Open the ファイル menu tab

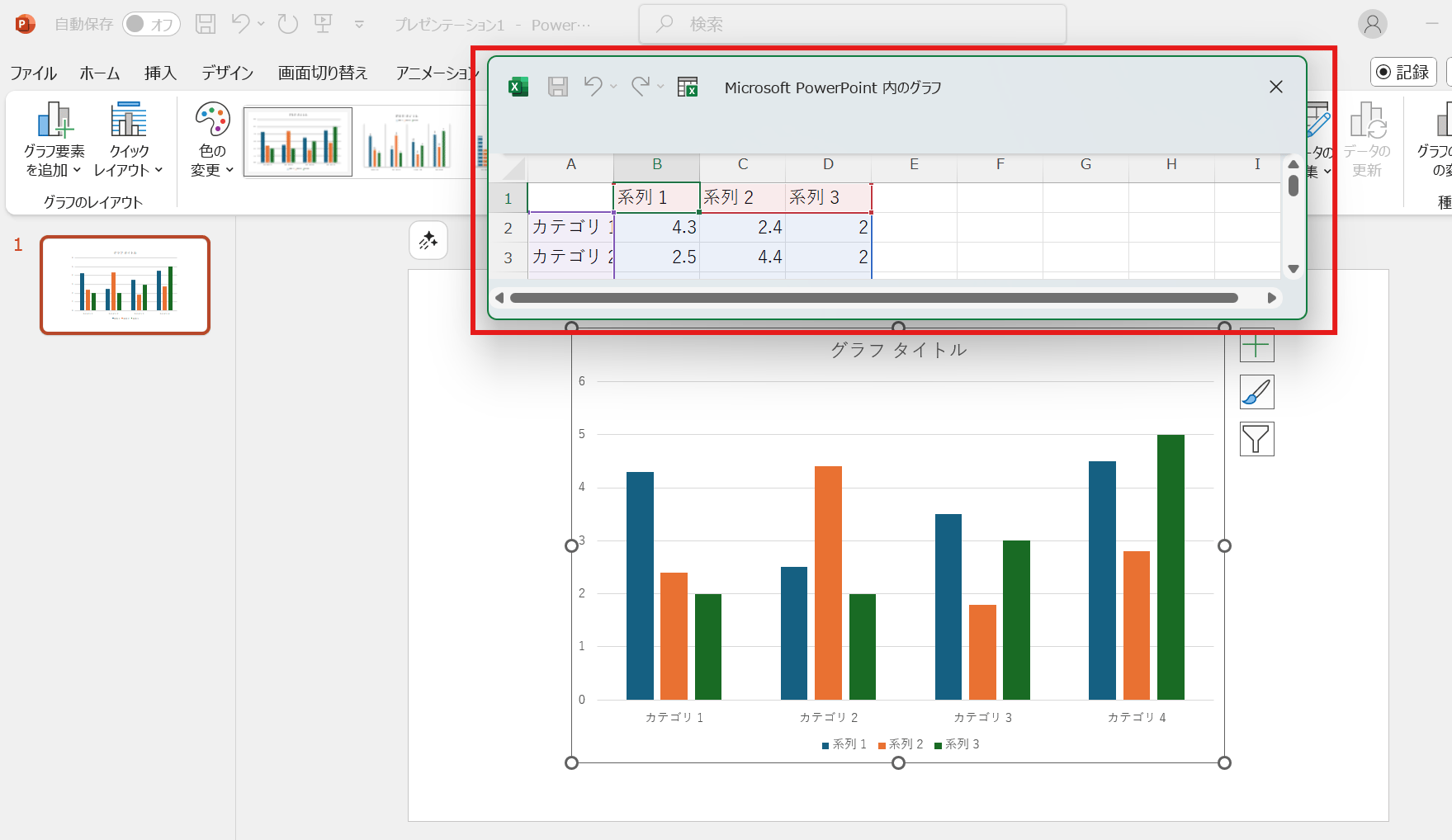click(x=33, y=73)
